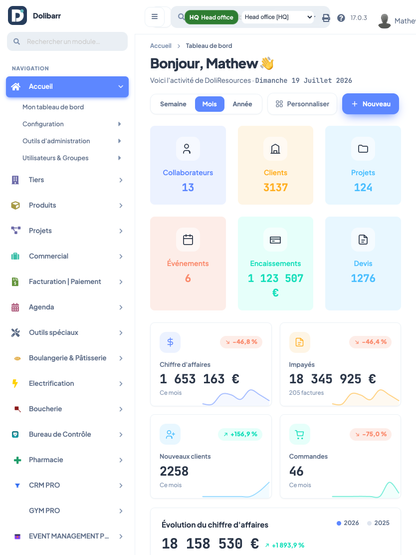Expand the Commercial menu chevron
This screenshot has height=555, width=416.
click(x=121, y=256)
